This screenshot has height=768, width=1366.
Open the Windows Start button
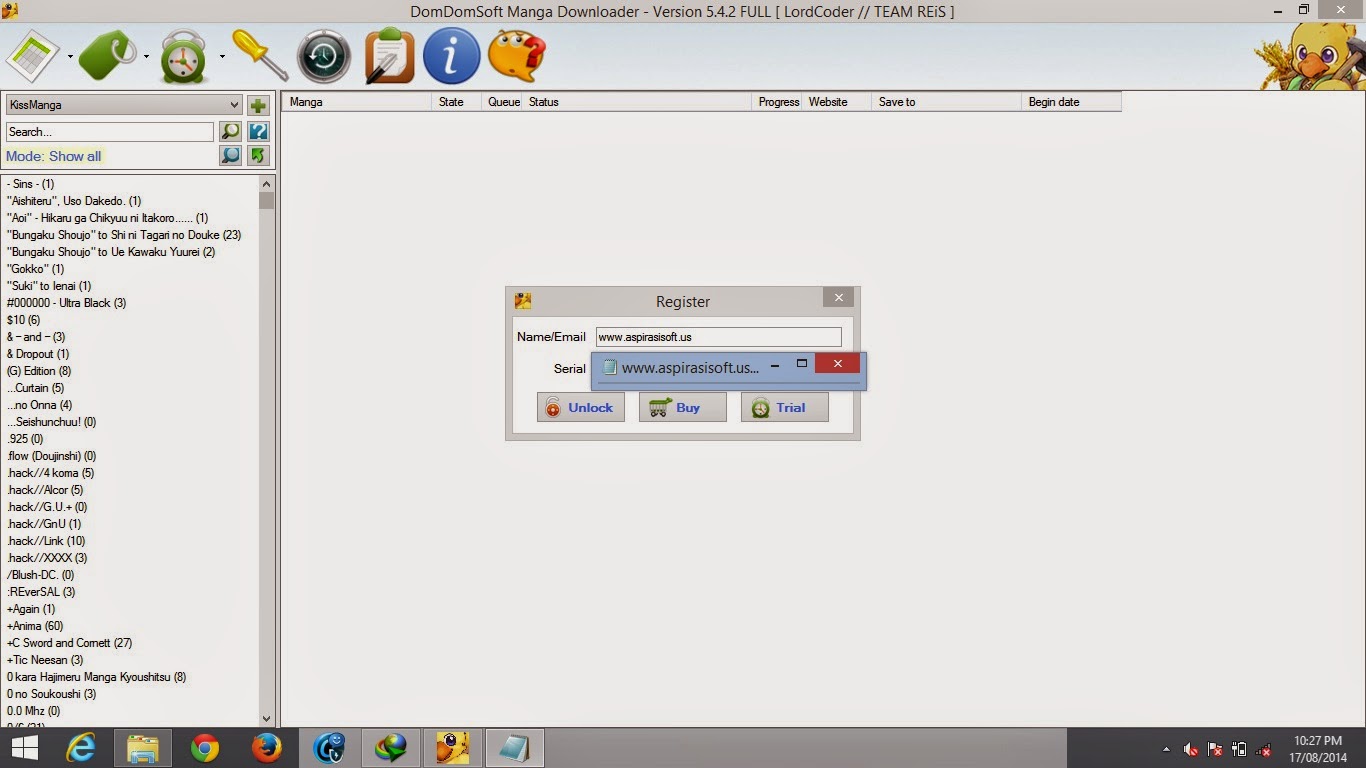pyautogui.click(x=24, y=748)
